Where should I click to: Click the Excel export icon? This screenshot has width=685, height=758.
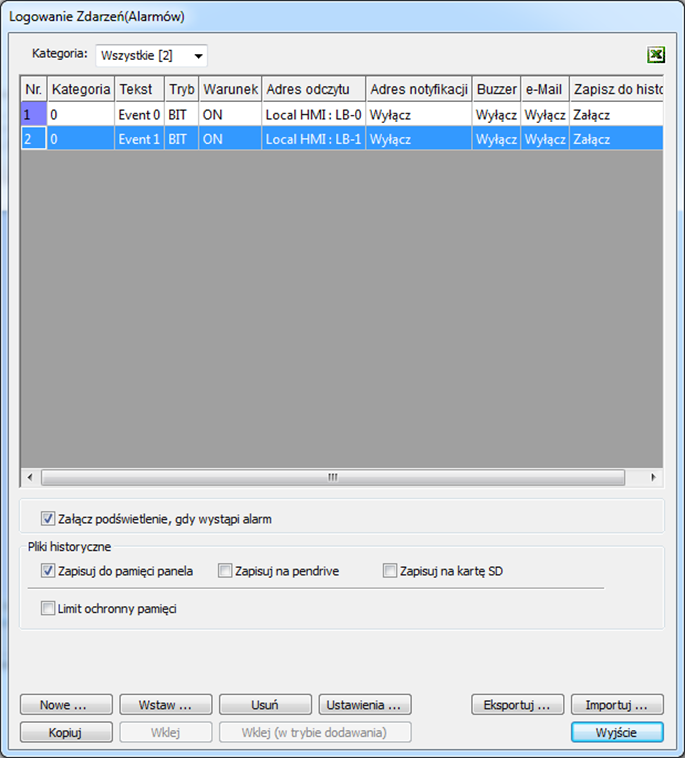pyautogui.click(x=656, y=55)
